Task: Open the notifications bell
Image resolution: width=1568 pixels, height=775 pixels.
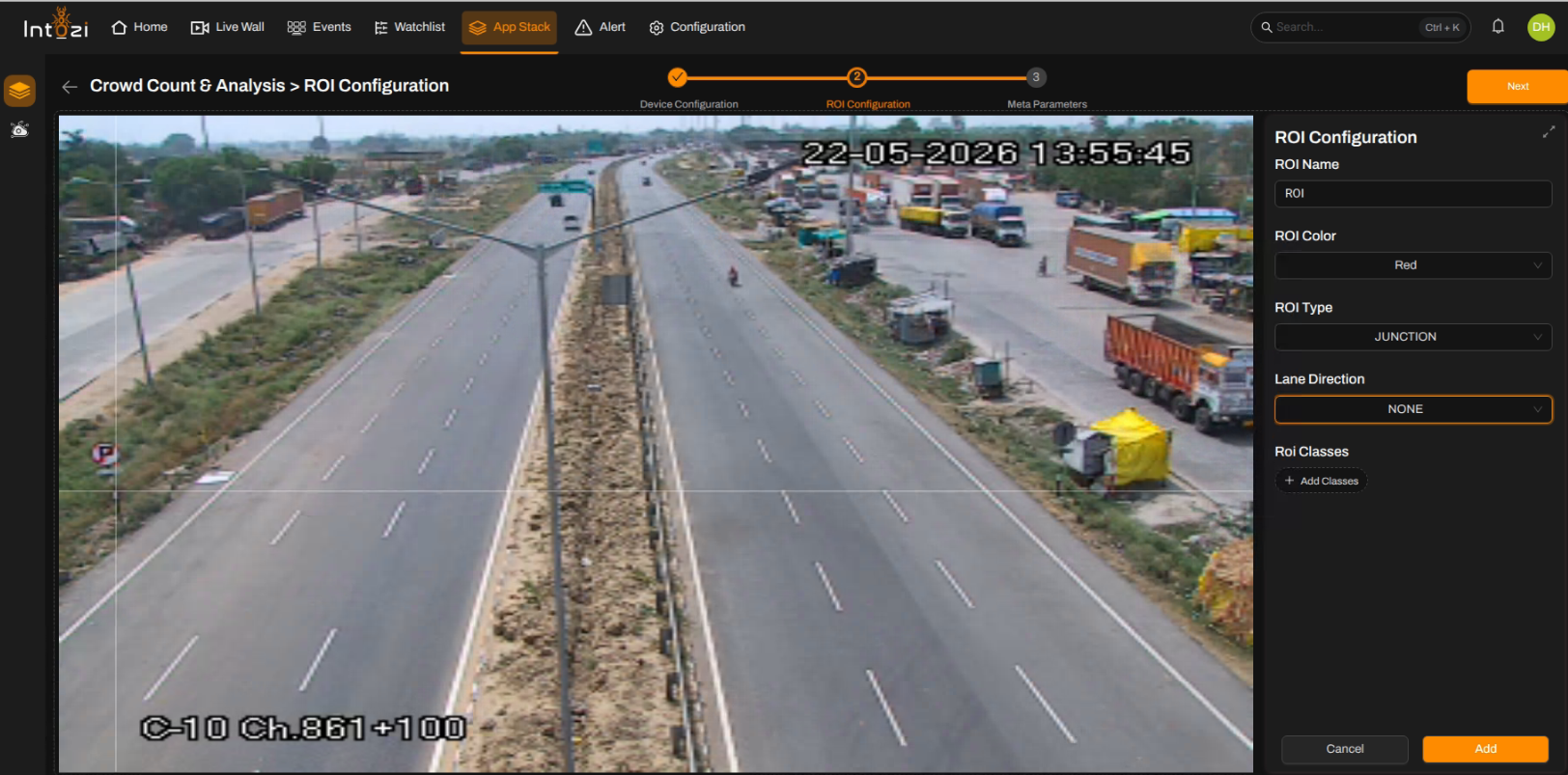Action: tap(1498, 27)
